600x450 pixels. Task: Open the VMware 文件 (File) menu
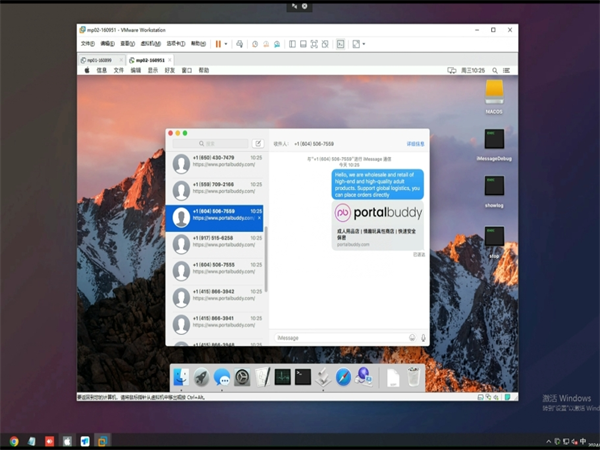[87, 44]
